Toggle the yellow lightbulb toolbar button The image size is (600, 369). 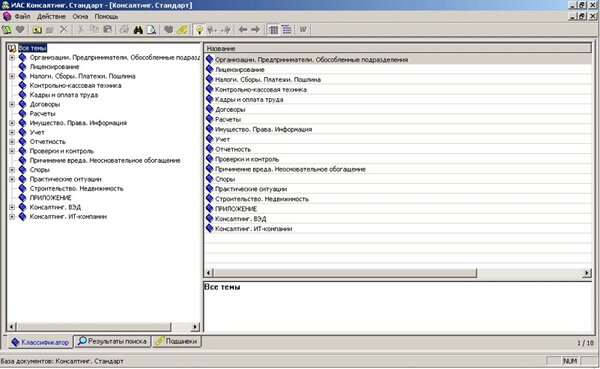199,29
